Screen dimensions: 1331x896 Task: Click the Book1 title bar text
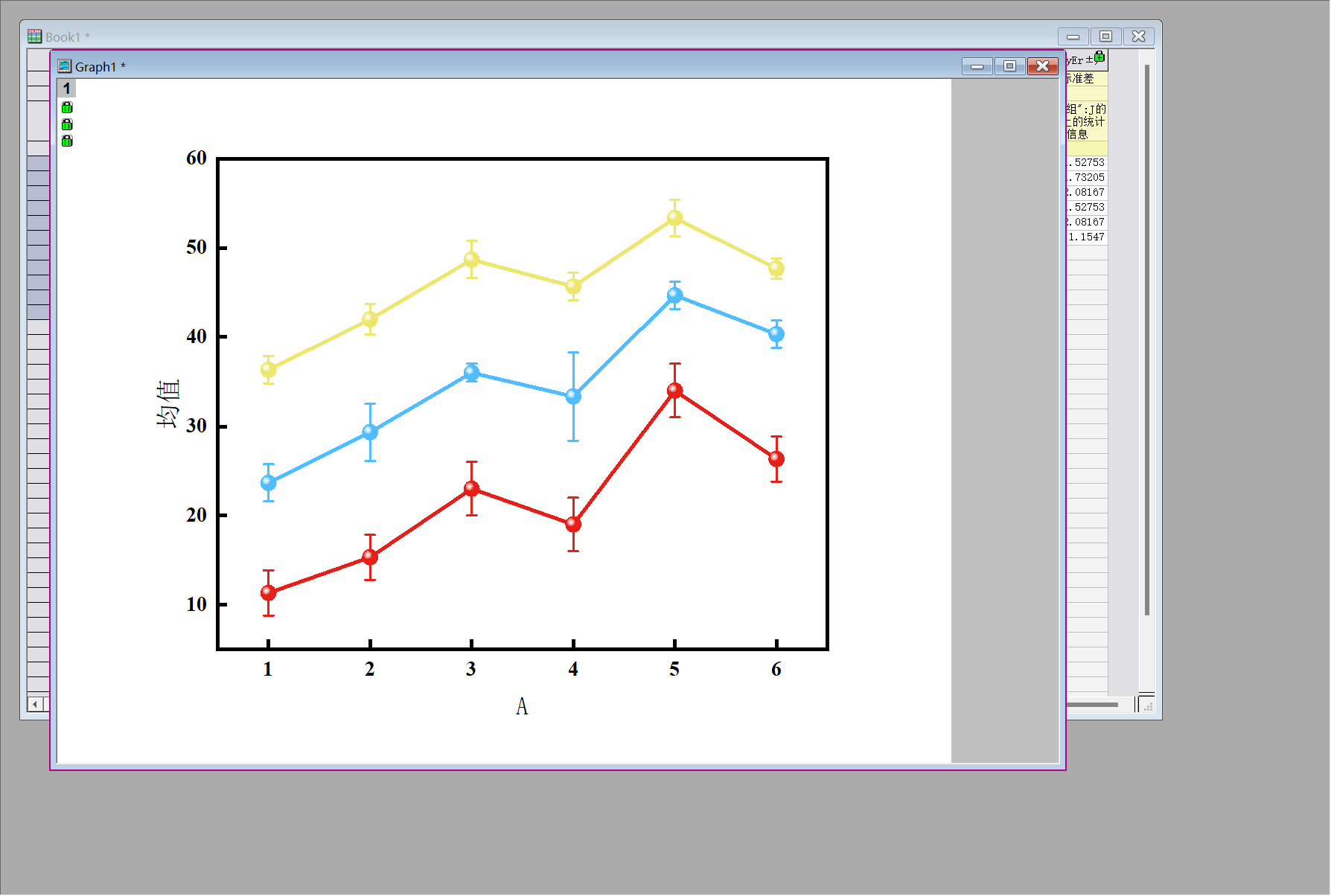(x=68, y=37)
